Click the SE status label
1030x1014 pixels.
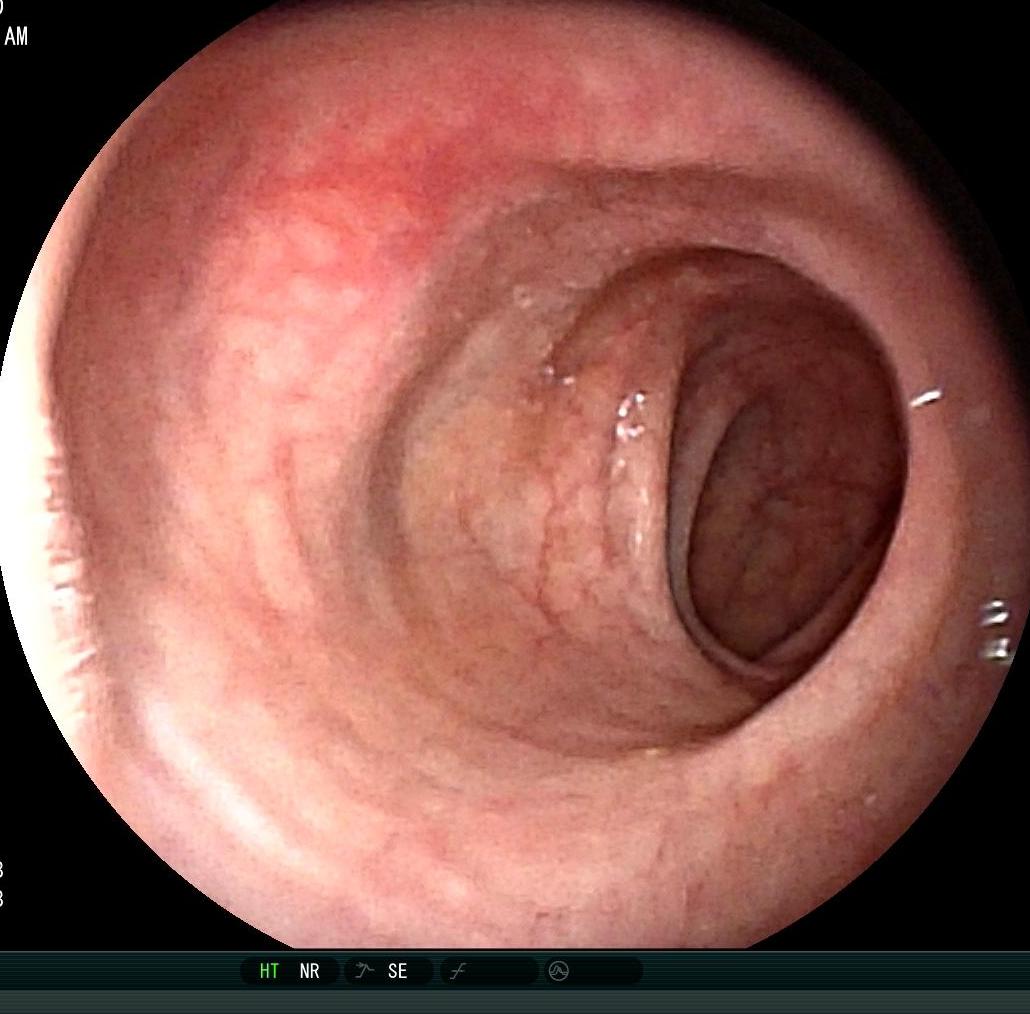[x=397, y=971]
